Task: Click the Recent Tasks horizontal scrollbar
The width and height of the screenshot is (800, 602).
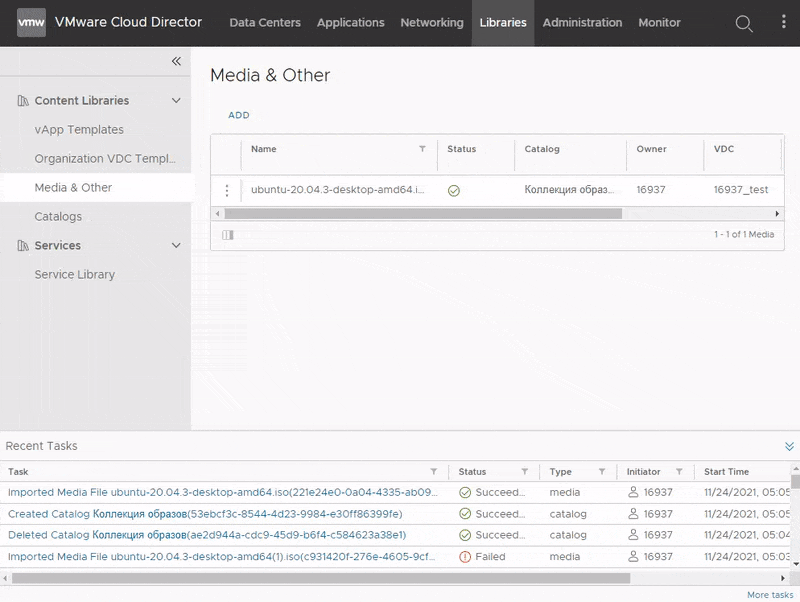Action: (x=321, y=578)
